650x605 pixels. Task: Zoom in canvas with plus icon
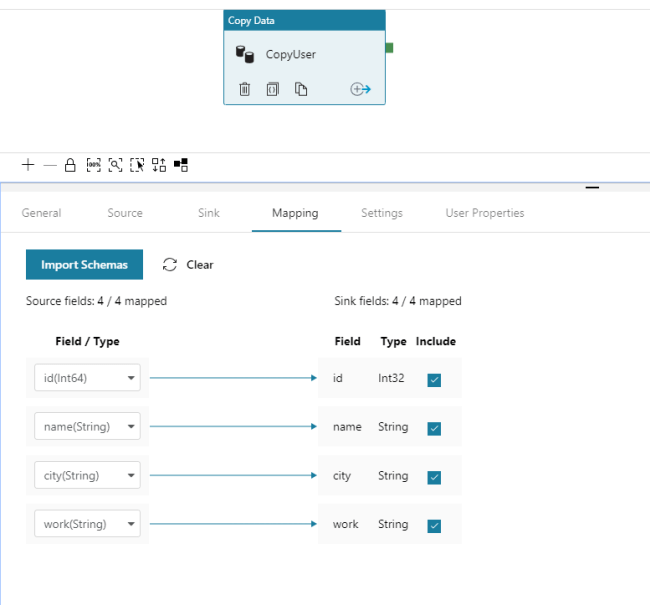coord(28,165)
